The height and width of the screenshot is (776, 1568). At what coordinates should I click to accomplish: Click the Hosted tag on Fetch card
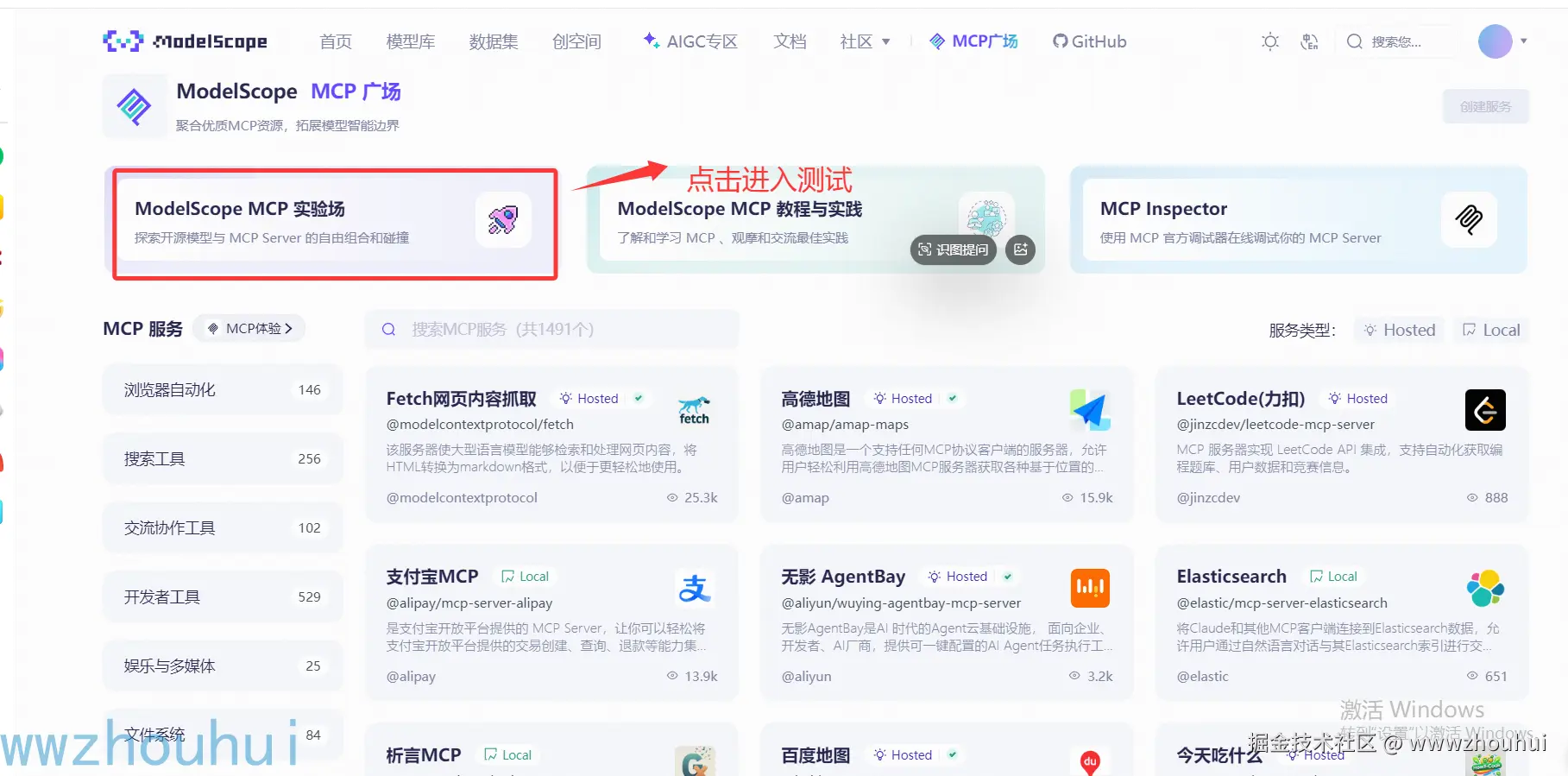click(589, 399)
